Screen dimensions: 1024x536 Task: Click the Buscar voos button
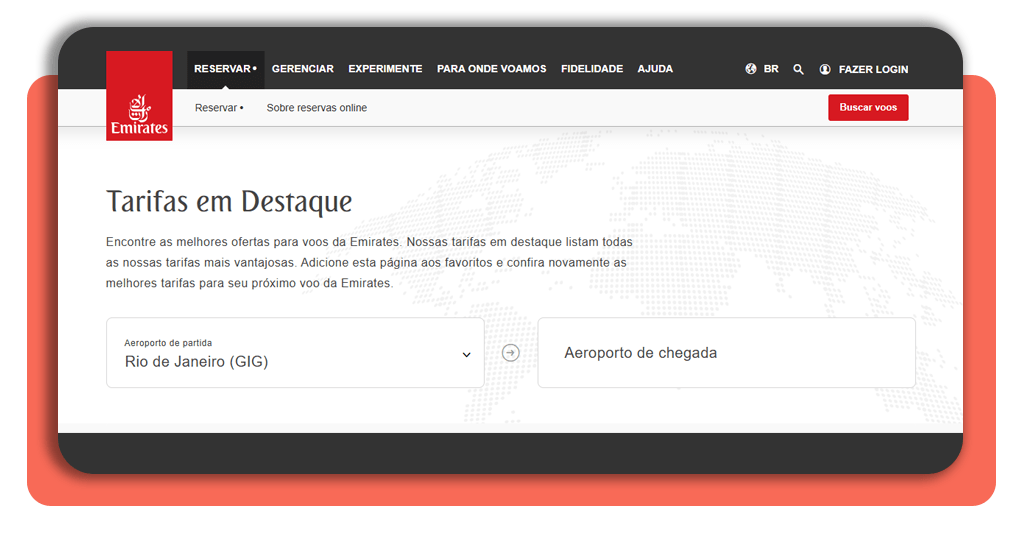point(868,108)
